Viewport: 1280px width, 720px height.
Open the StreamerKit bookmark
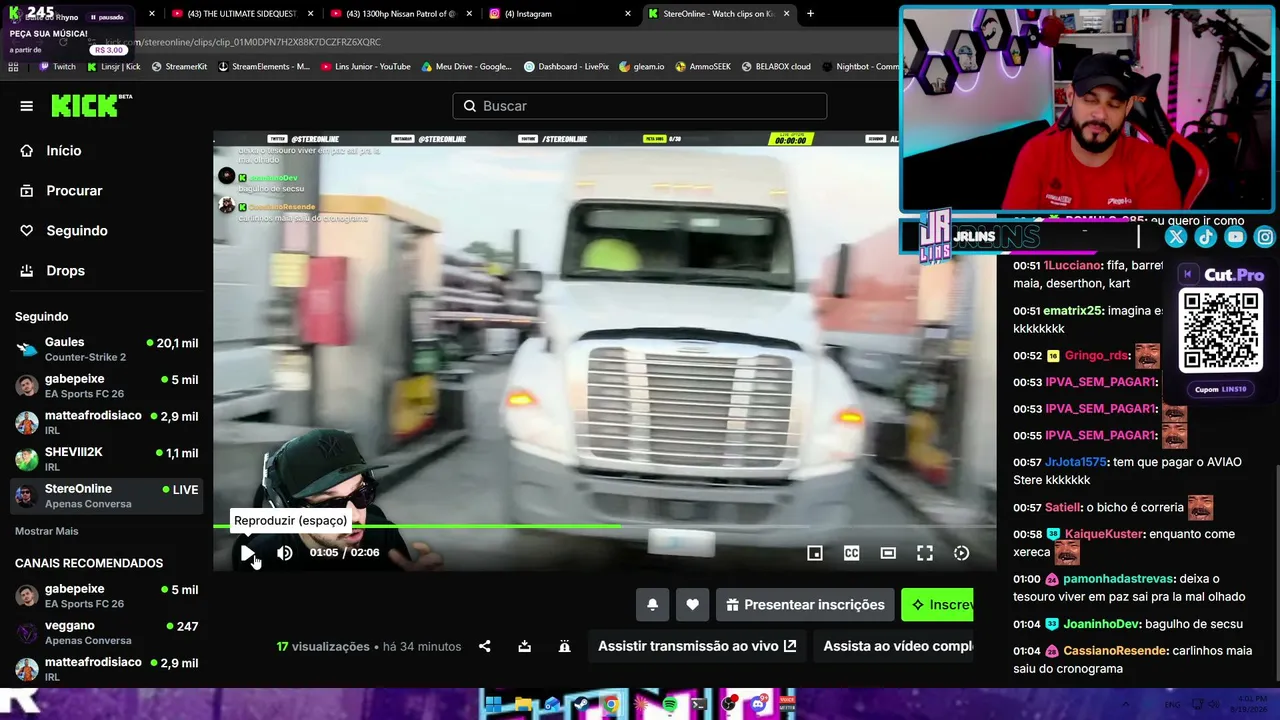179,67
